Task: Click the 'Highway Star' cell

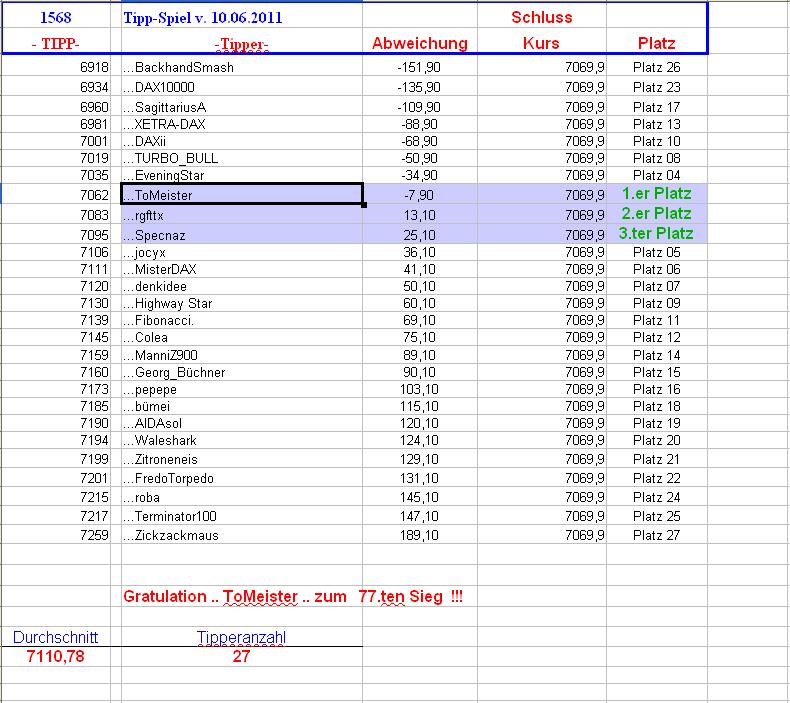Action: point(242,303)
